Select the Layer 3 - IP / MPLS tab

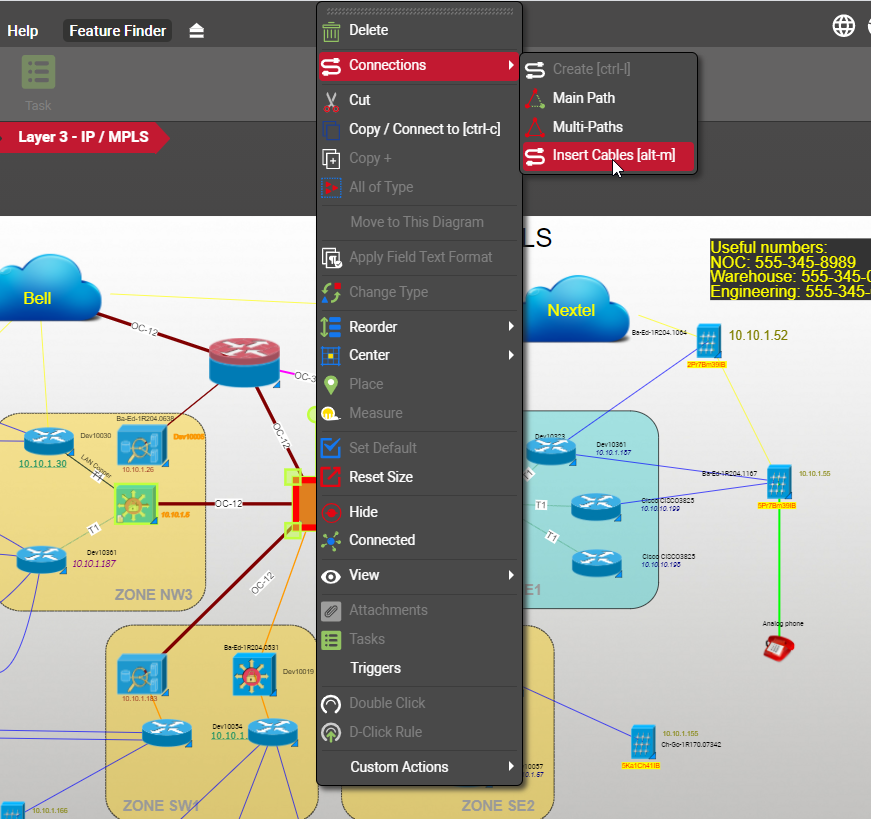(x=84, y=137)
